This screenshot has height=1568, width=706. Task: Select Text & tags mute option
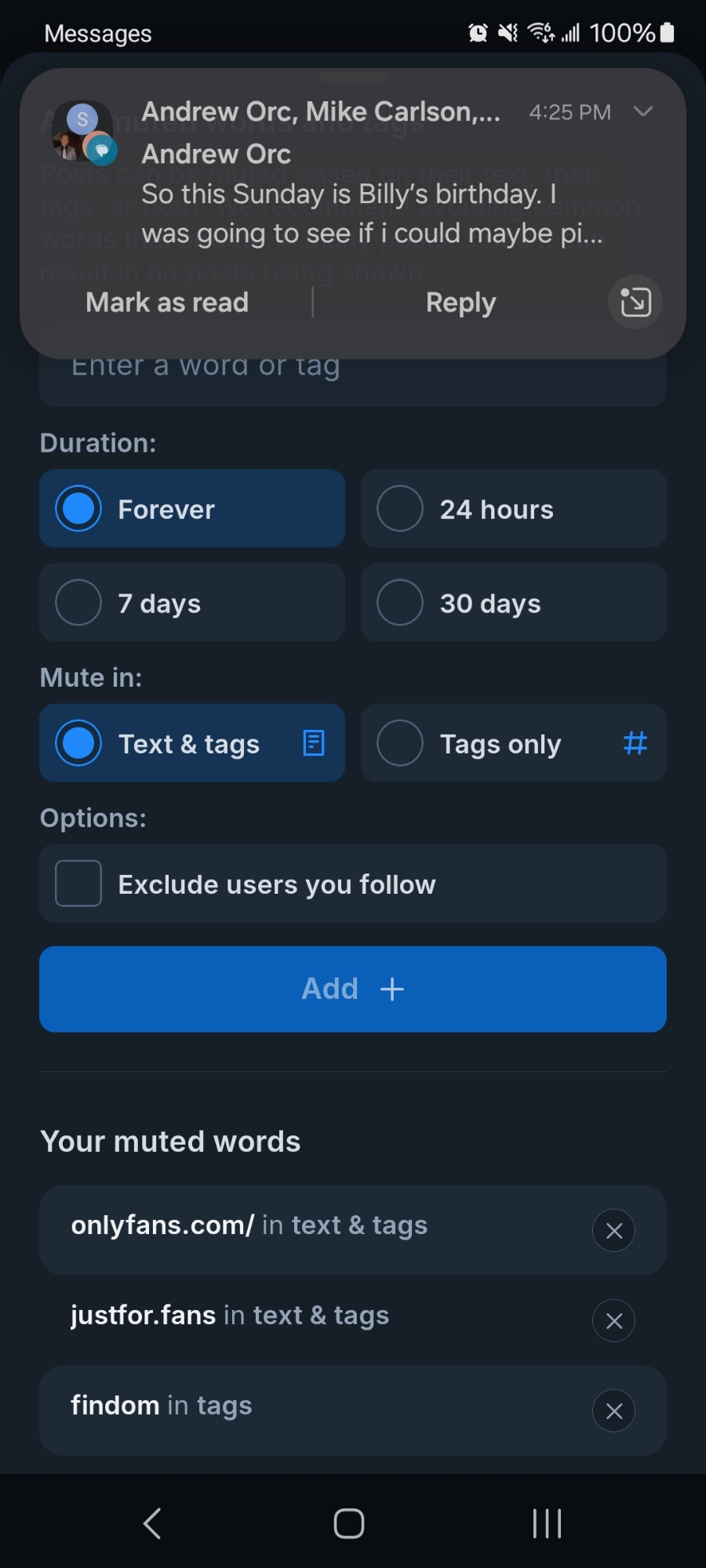(x=192, y=743)
